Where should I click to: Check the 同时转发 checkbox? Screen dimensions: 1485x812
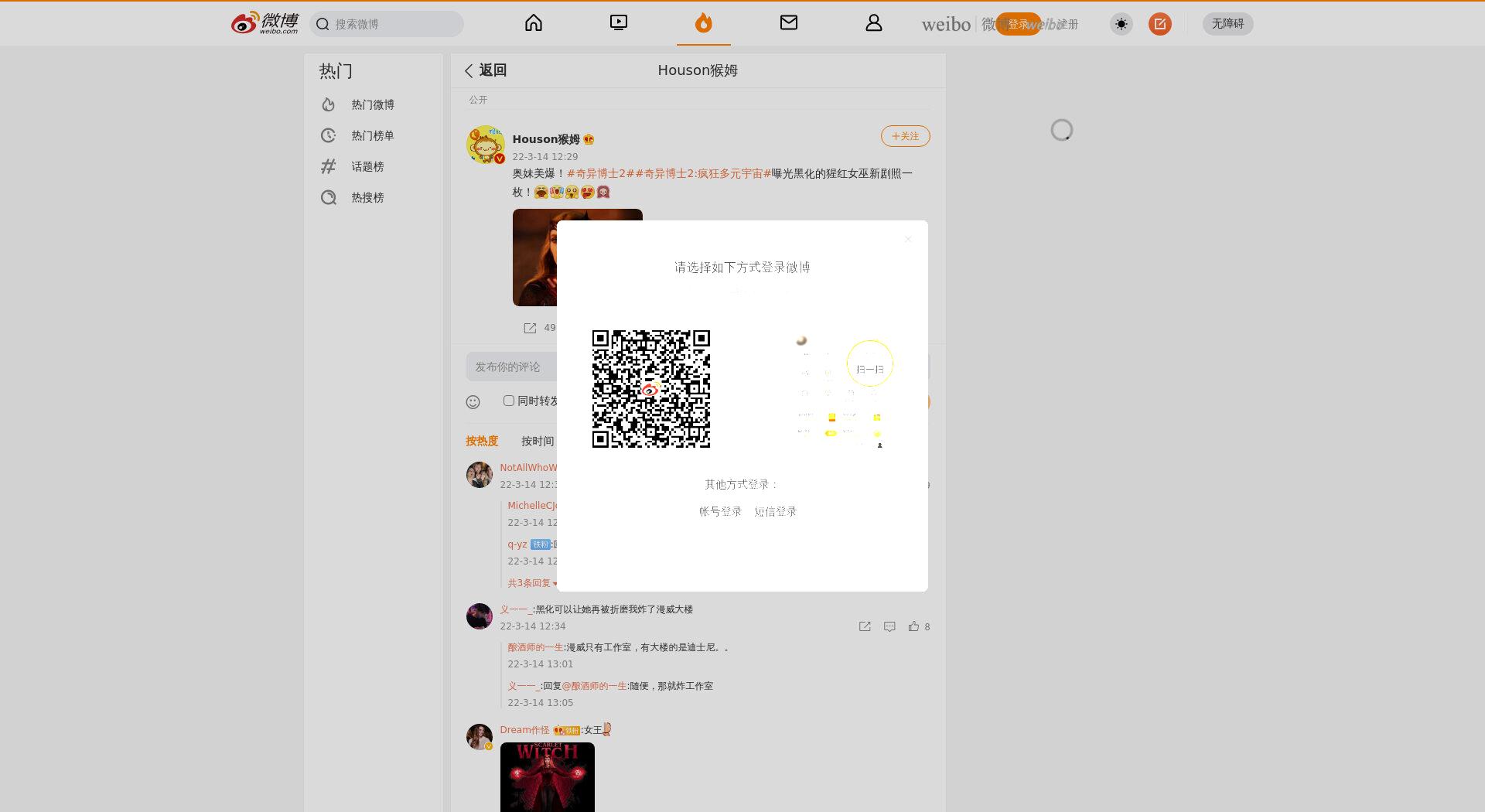coord(509,401)
